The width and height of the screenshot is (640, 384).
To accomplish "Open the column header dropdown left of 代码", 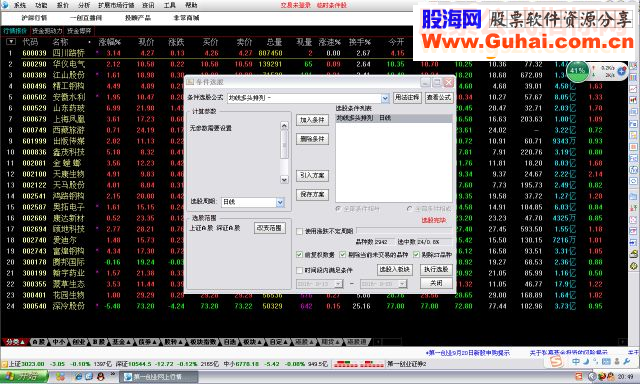I will 11,42.
